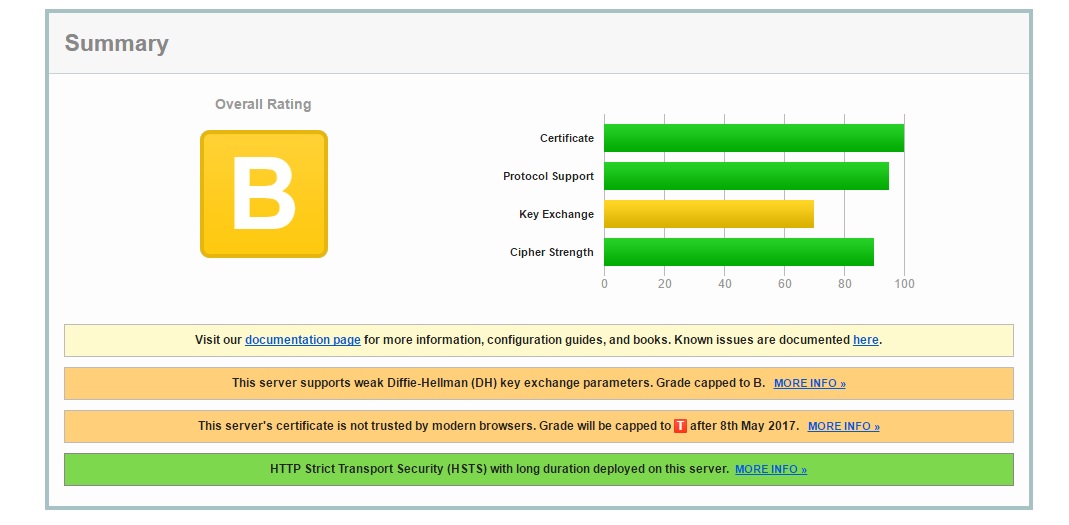Screen dimensions: 1069x525
Task: Open MORE INFO for HSTS notice
Action: tap(770, 469)
